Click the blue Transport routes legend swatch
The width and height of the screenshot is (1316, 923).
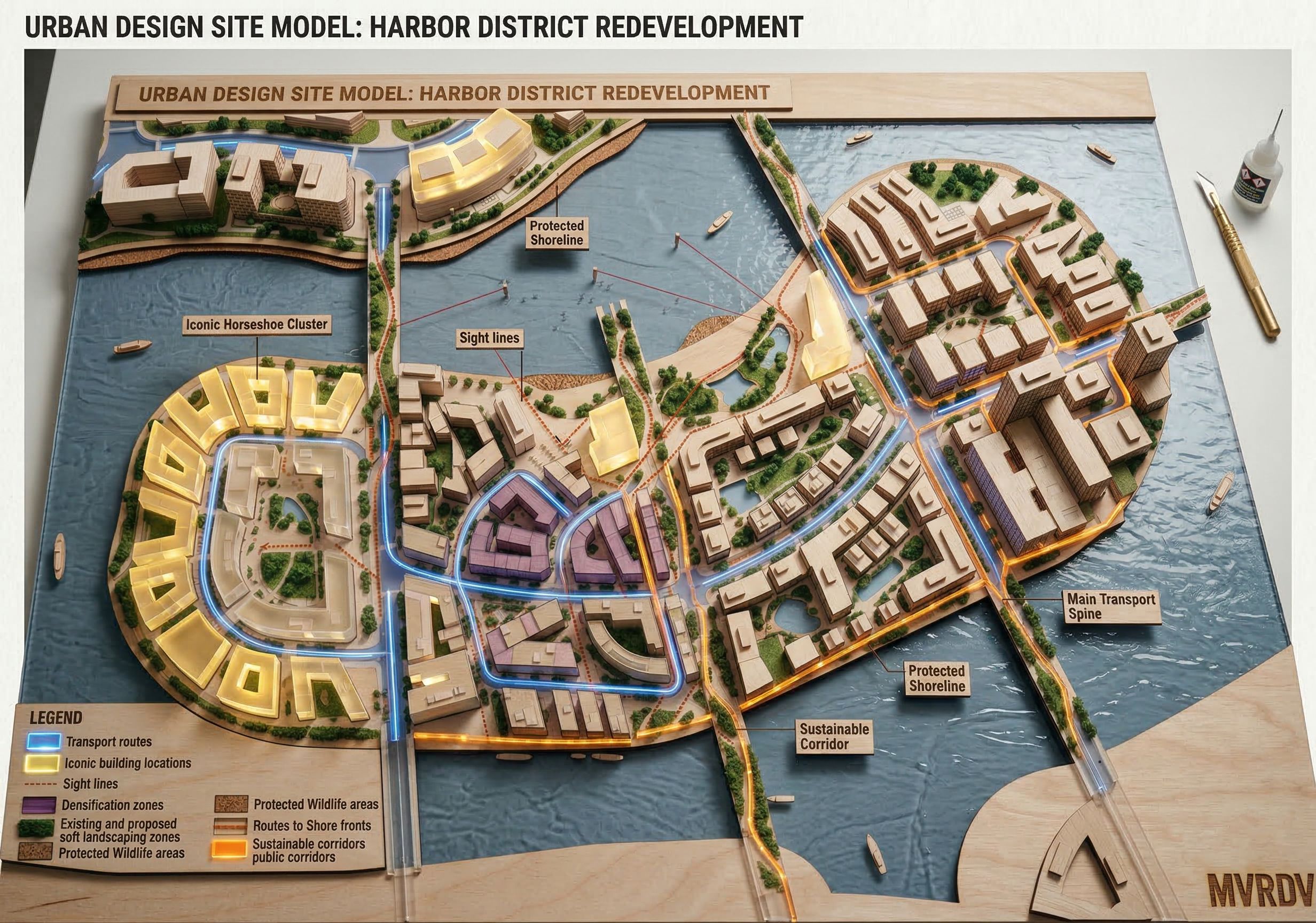click(x=44, y=741)
